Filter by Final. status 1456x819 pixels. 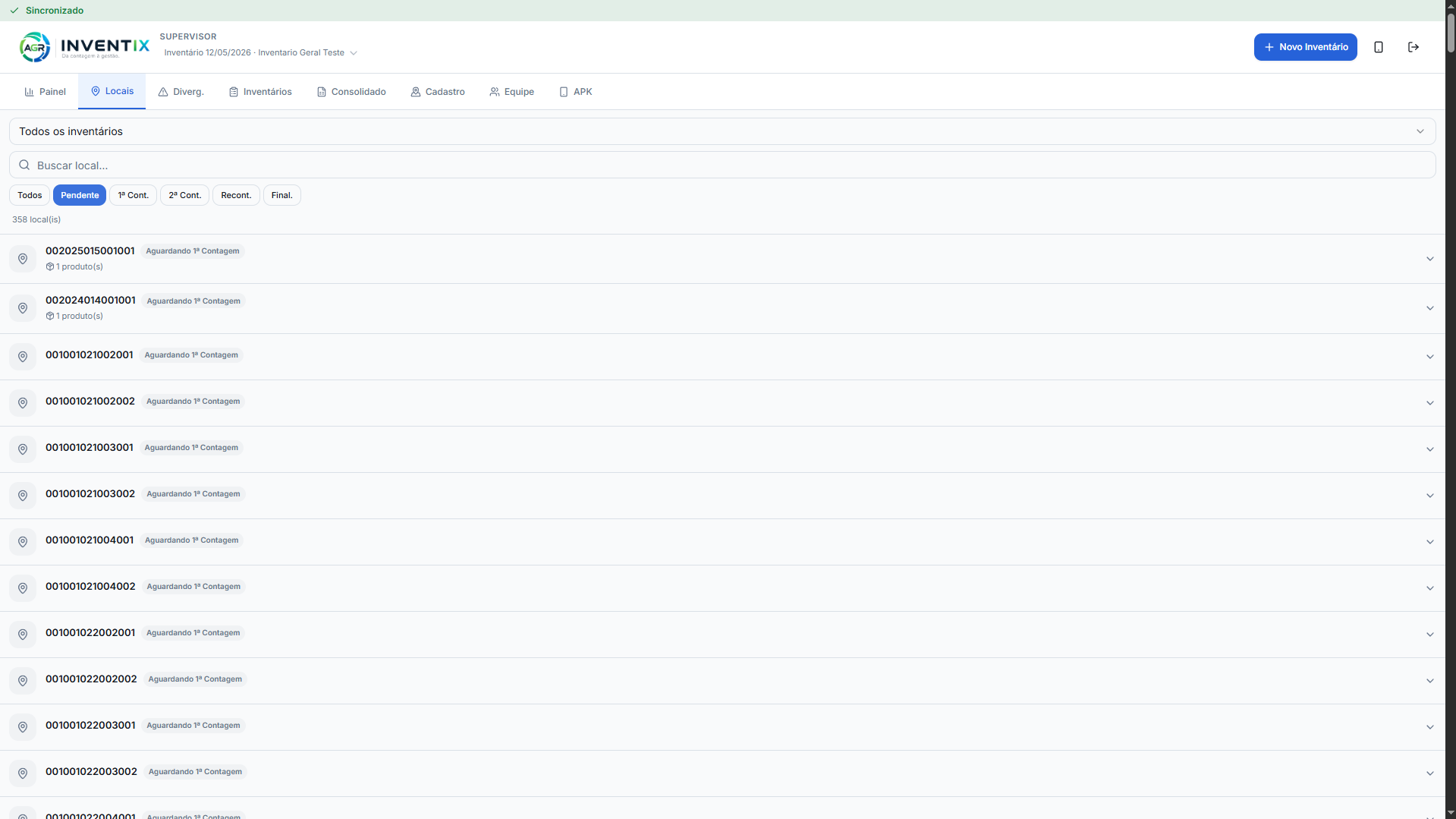(282, 195)
